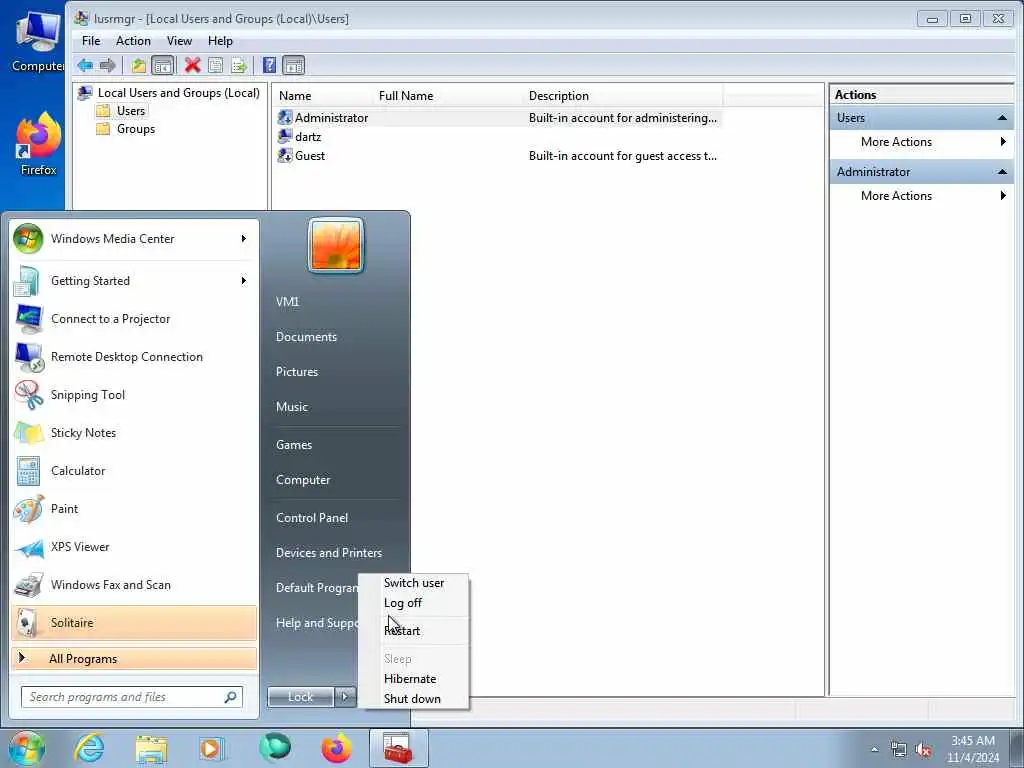Click the Up one level folder icon
The width and height of the screenshot is (1024, 768).
[138, 65]
